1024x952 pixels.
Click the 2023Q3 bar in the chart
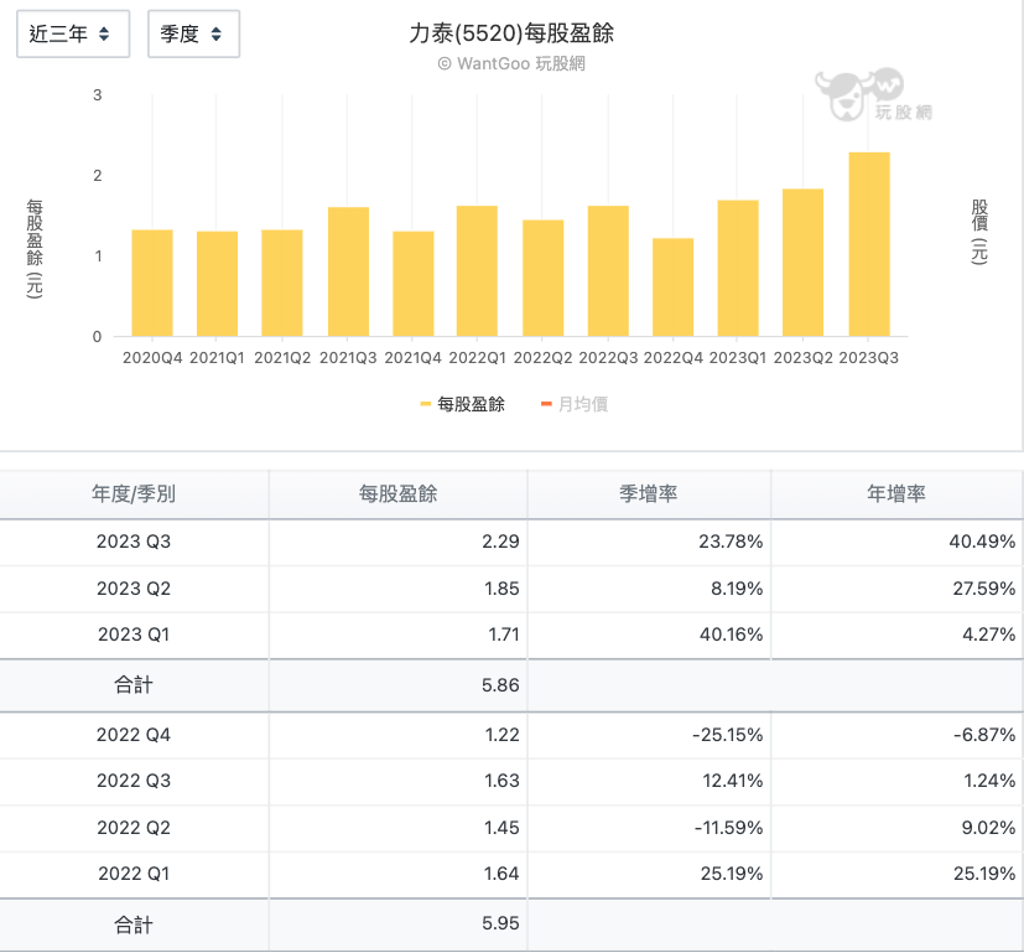tap(869, 244)
